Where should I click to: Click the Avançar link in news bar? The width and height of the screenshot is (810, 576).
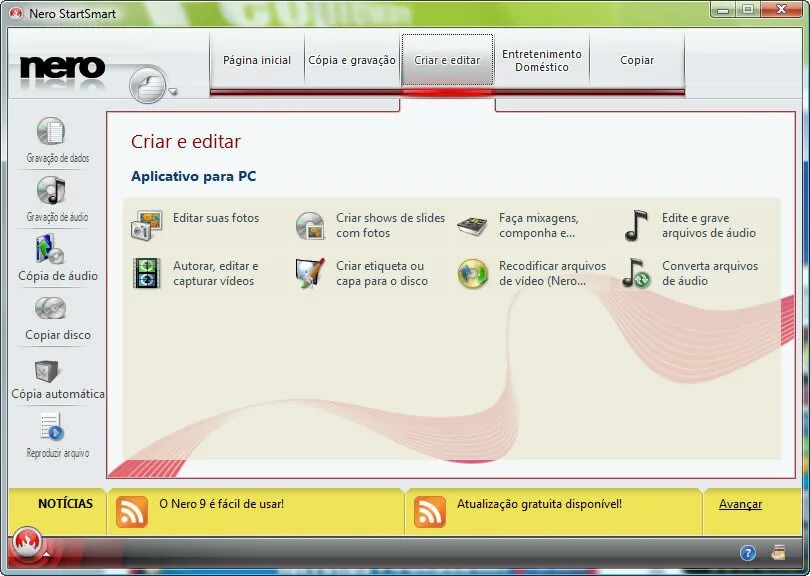[x=740, y=504]
